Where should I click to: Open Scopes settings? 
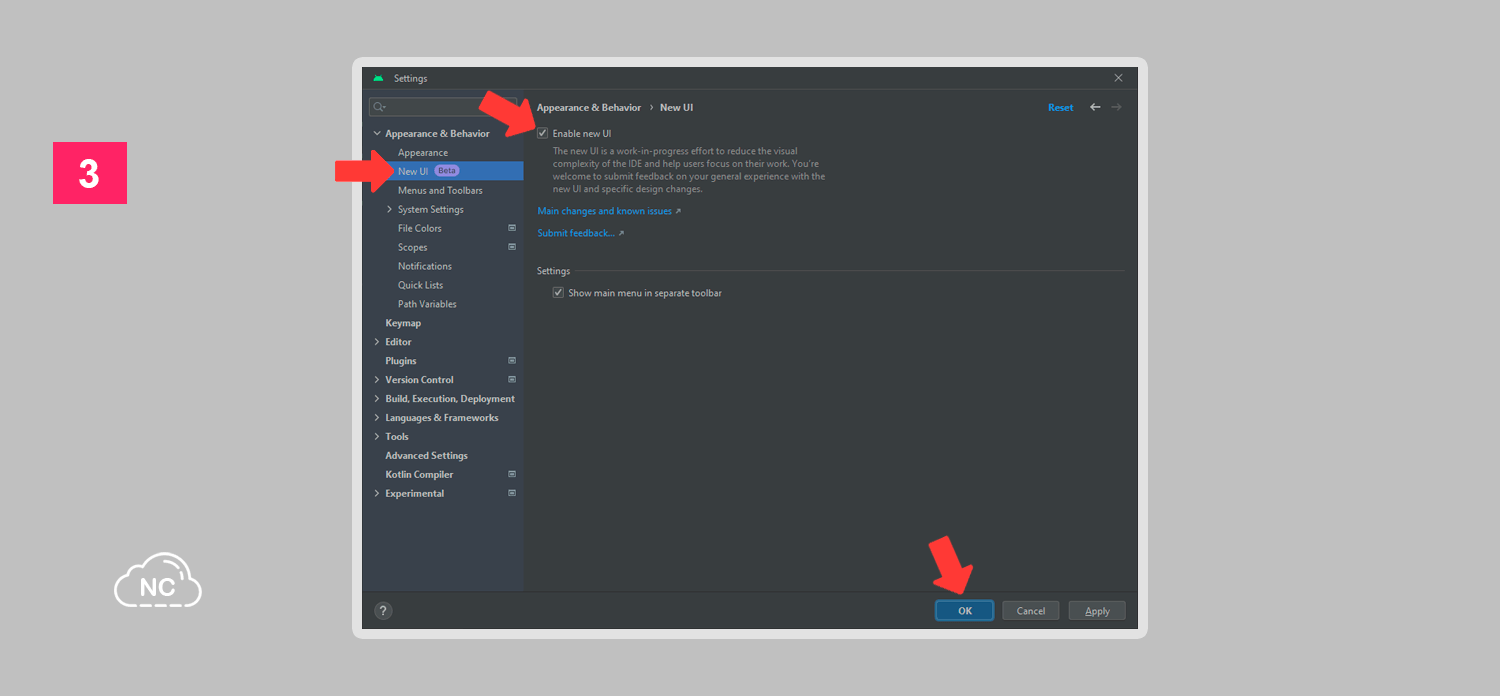tap(413, 248)
